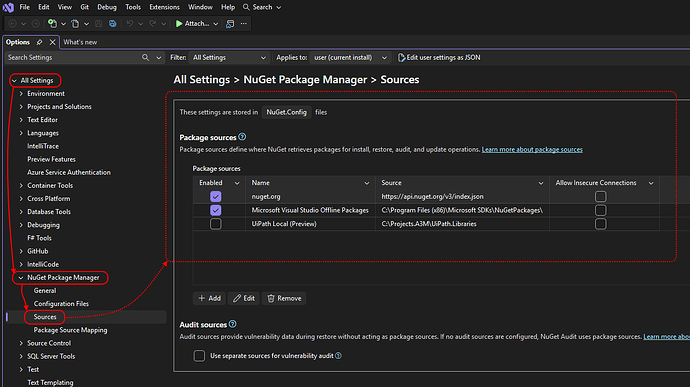The height and width of the screenshot is (387, 690).
Task: Open help icon beside Audit sources heading
Action: (233, 324)
